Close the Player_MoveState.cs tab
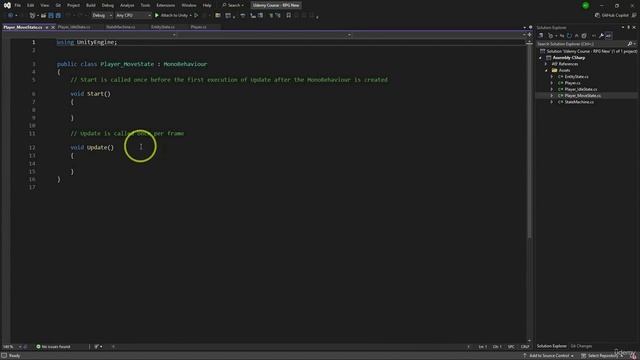Screen dimensions: 640x360 [x=53, y=27]
